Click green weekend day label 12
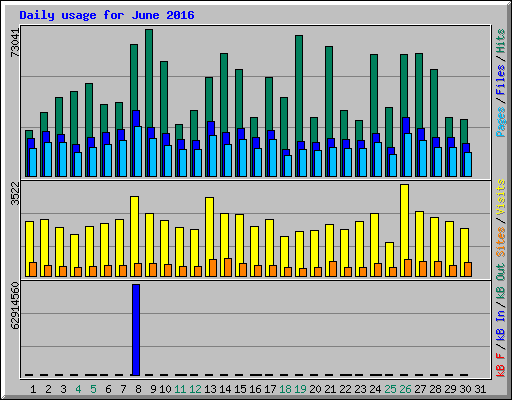512x400 pixels. 195,389
